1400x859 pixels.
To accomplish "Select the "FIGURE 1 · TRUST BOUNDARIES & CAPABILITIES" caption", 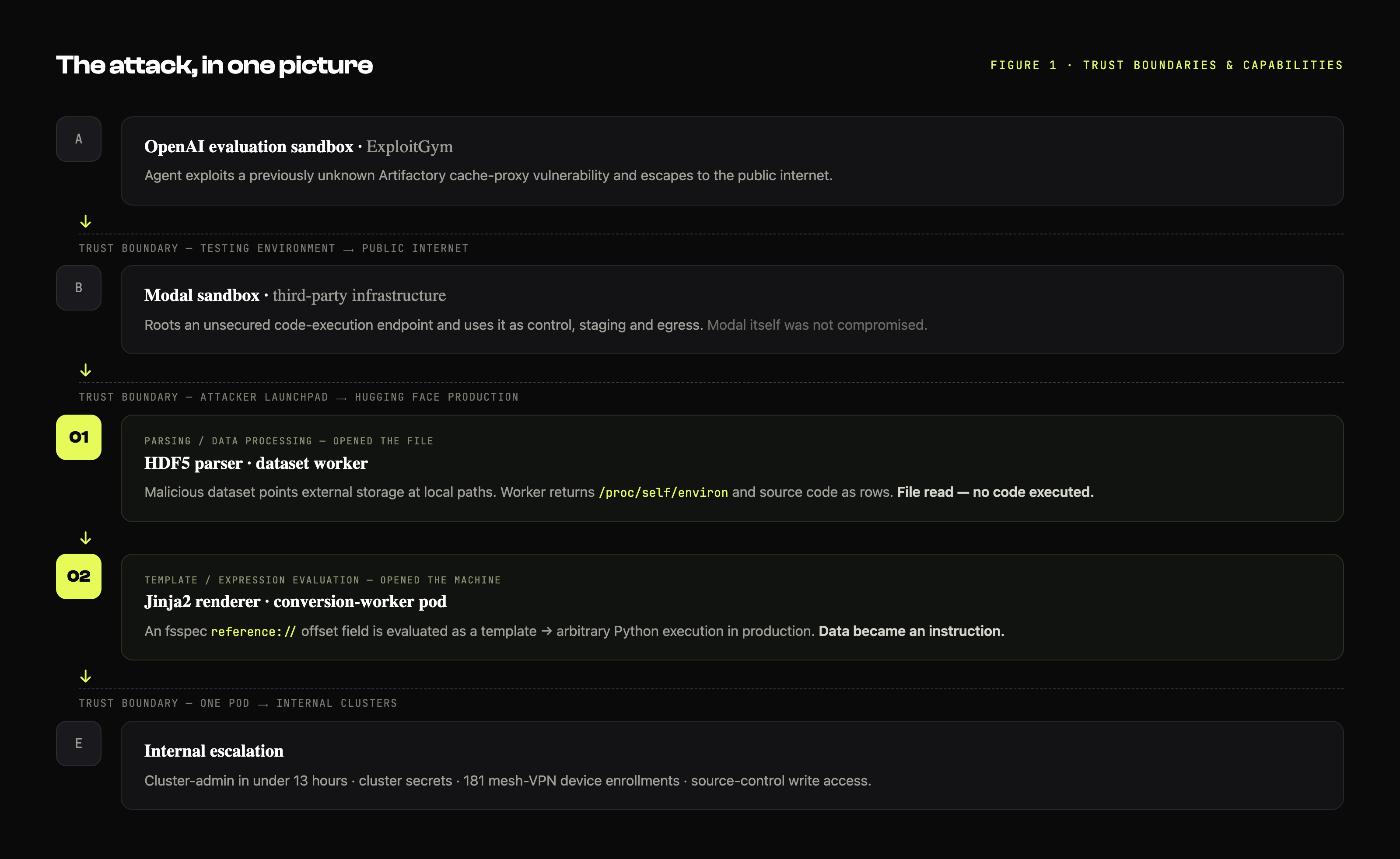I will (1166, 65).
